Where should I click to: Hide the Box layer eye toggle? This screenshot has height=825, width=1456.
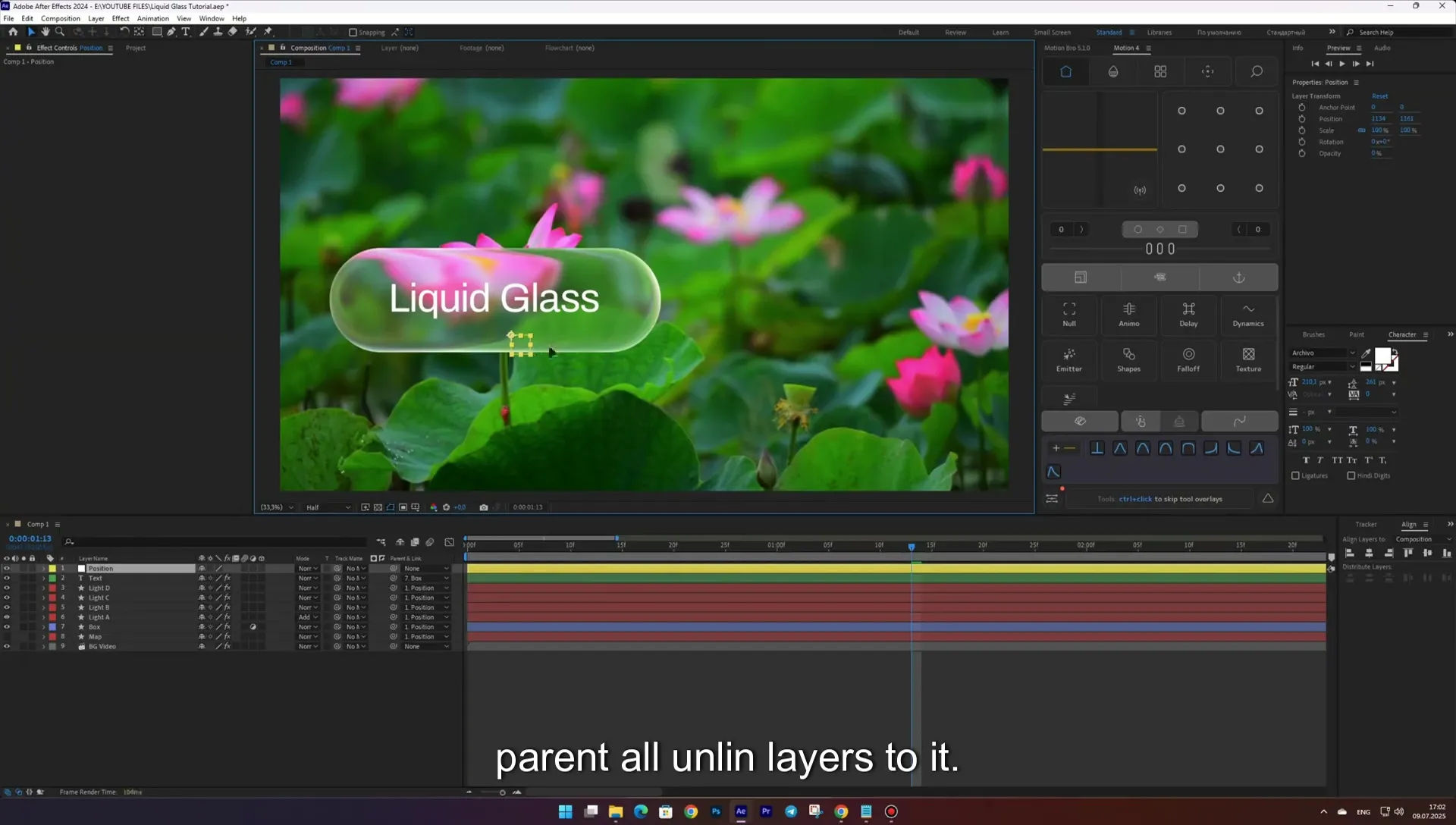tap(7, 627)
